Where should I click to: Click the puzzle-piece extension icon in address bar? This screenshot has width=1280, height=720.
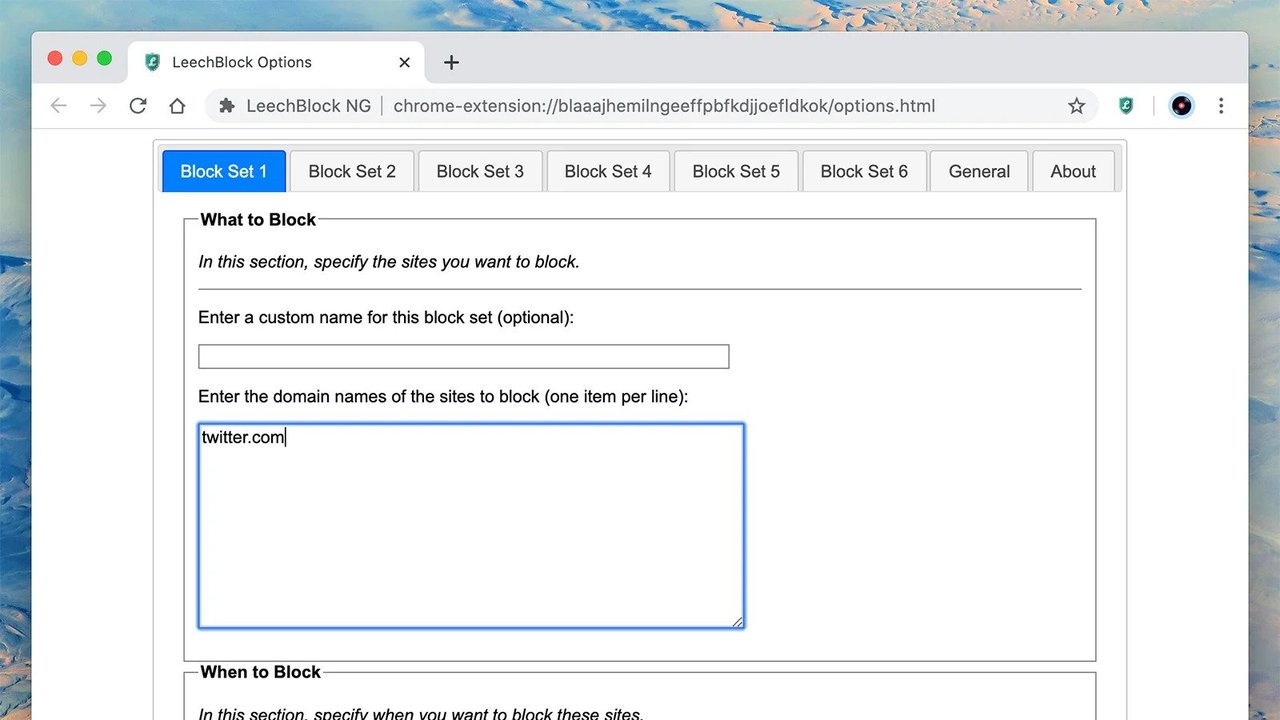pos(227,106)
